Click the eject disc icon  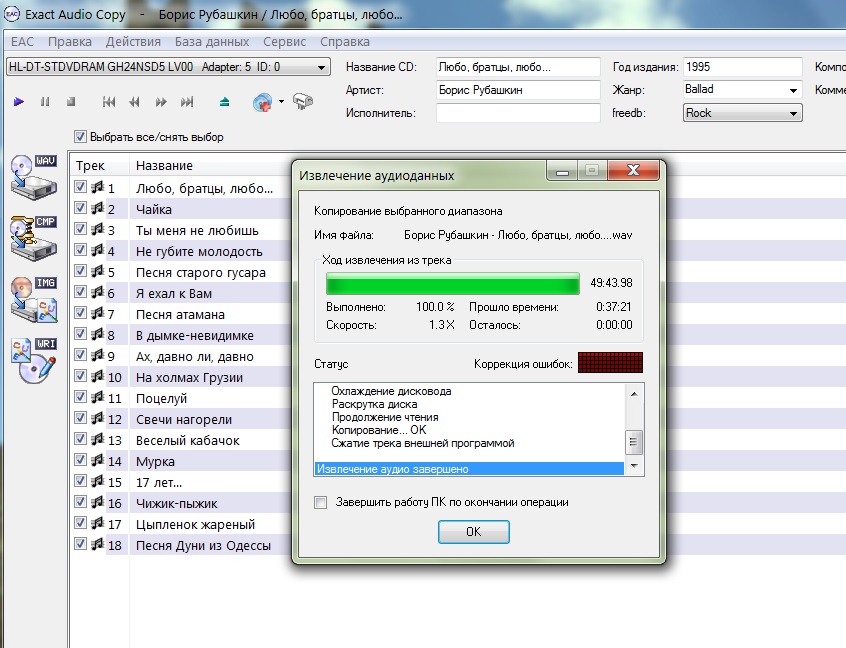(224, 102)
